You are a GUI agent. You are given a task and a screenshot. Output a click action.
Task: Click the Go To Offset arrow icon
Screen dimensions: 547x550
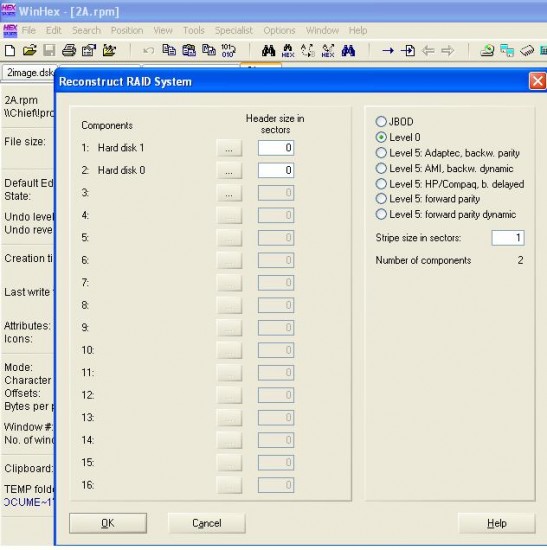pos(388,51)
